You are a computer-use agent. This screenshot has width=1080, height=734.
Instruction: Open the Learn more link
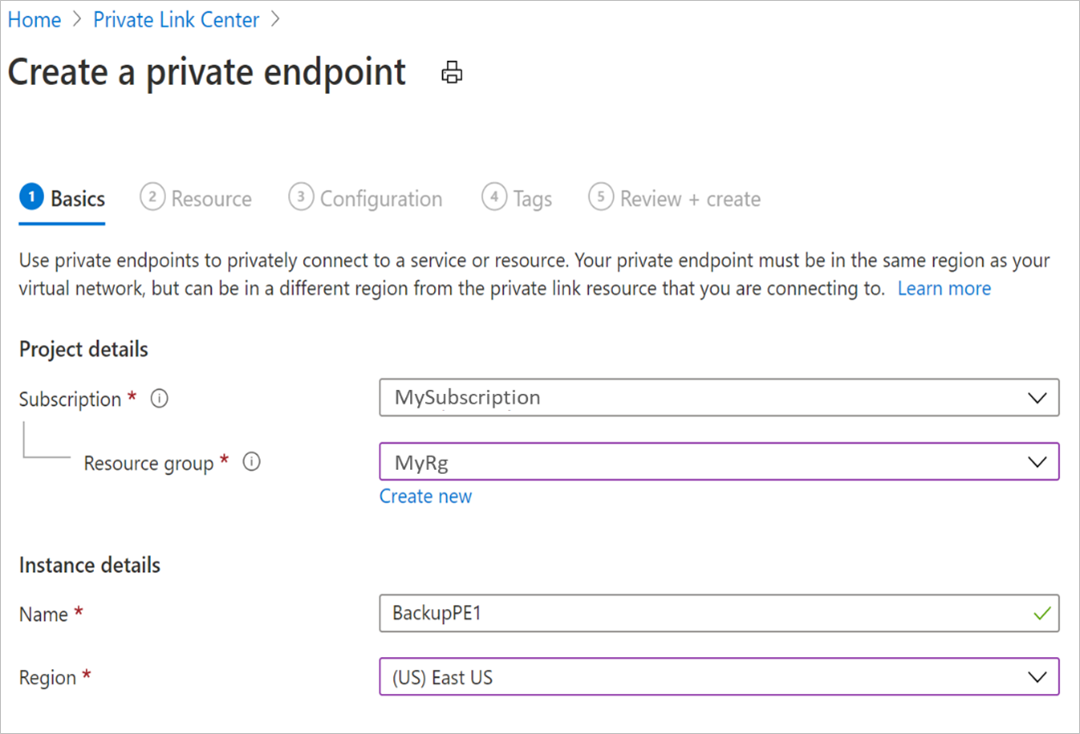[944, 289]
